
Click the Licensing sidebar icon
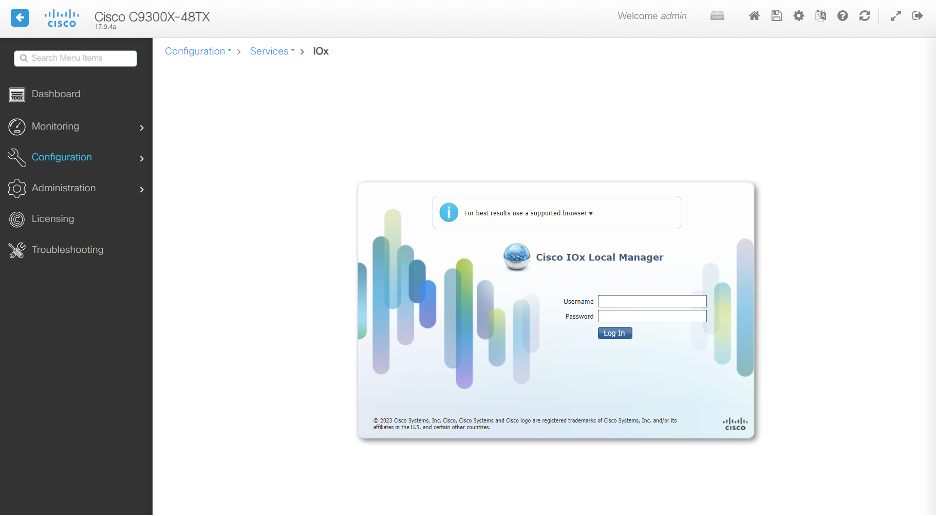click(x=17, y=219)
